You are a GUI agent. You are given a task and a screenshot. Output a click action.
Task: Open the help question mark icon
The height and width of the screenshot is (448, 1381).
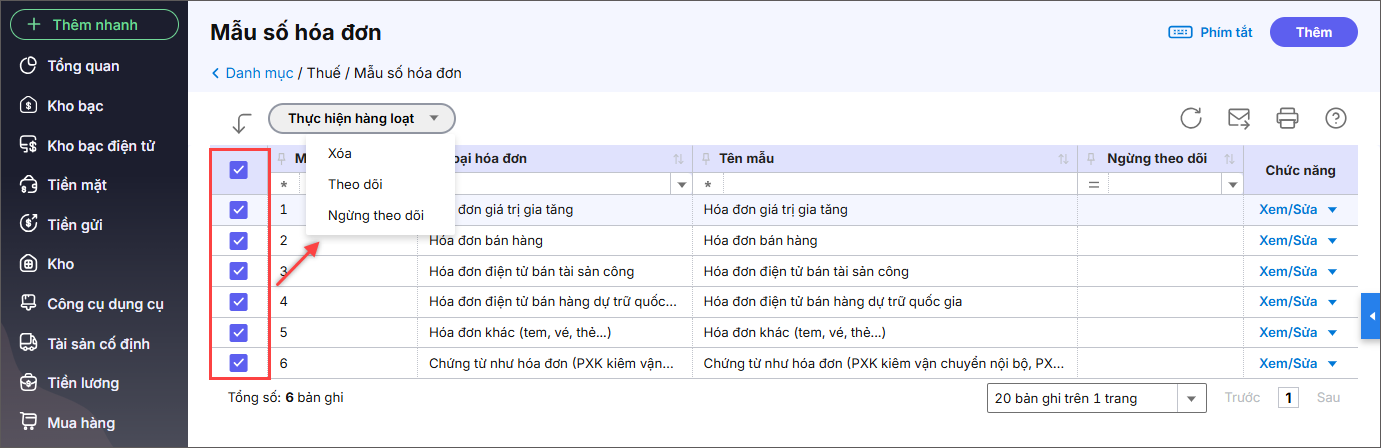(1335, 118)
